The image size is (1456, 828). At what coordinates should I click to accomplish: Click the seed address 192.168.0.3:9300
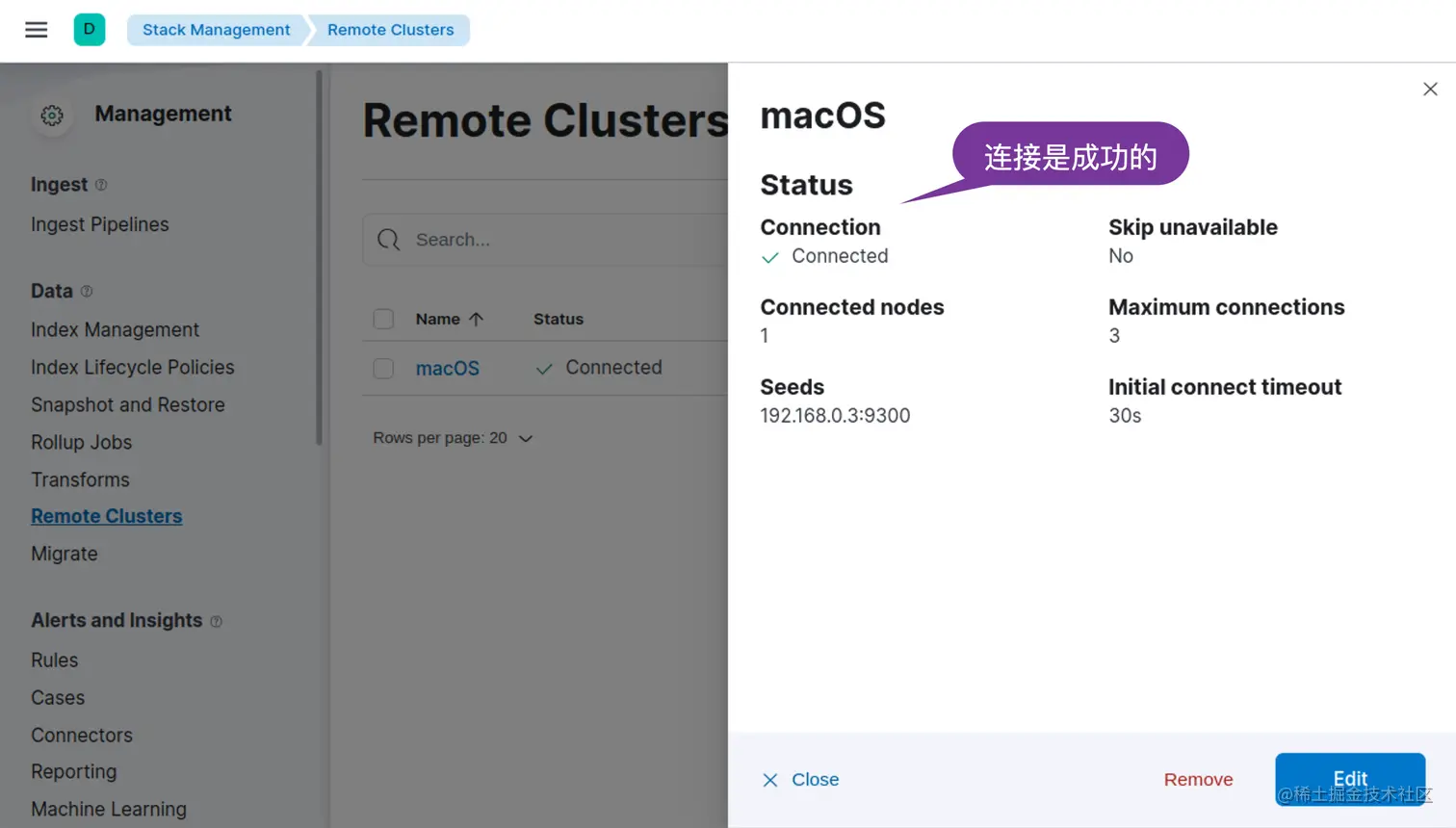point(835,415)
